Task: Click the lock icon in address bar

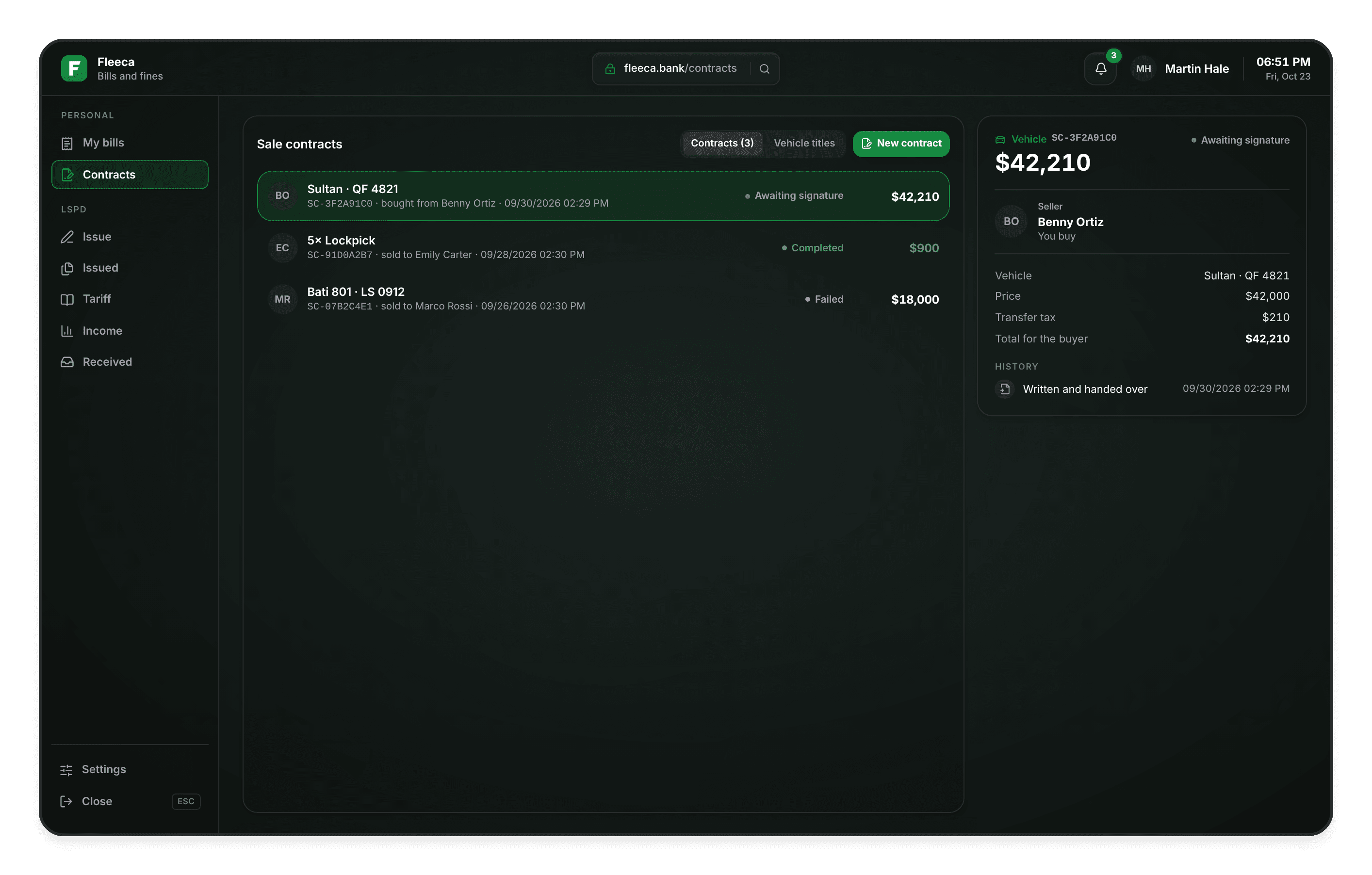Action: click(610, 69)
